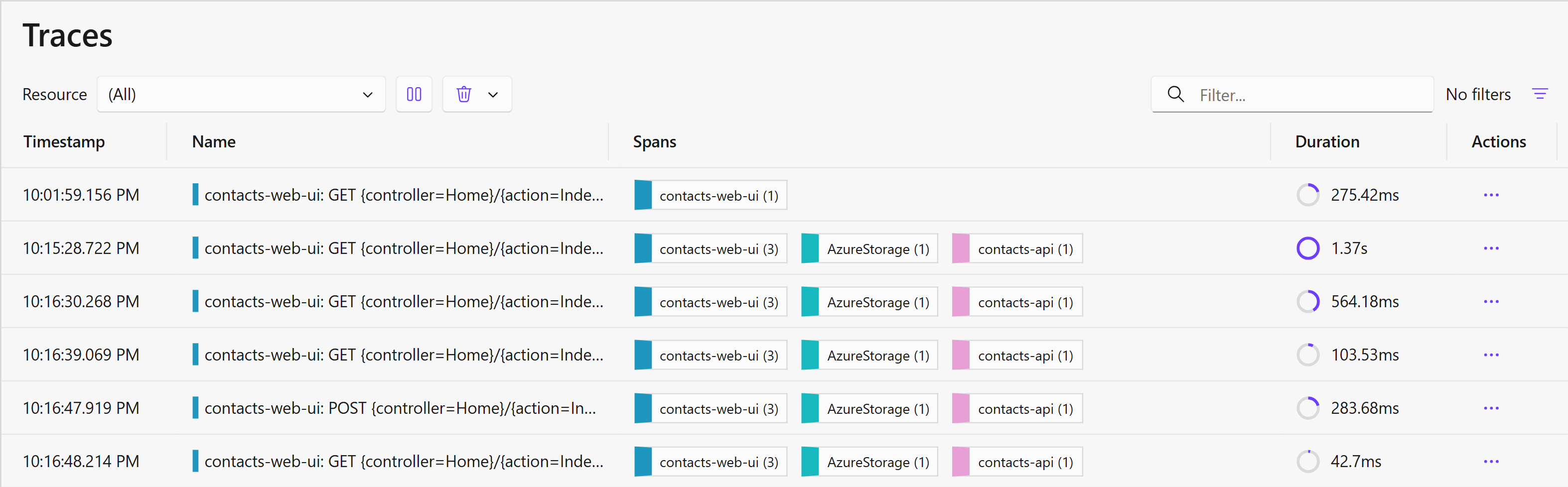Image resolution: width=1568 pixels, height=487 pixels.
Task: Click timestamp 10:15:28.722 PM
Action: tap(81, 248)
